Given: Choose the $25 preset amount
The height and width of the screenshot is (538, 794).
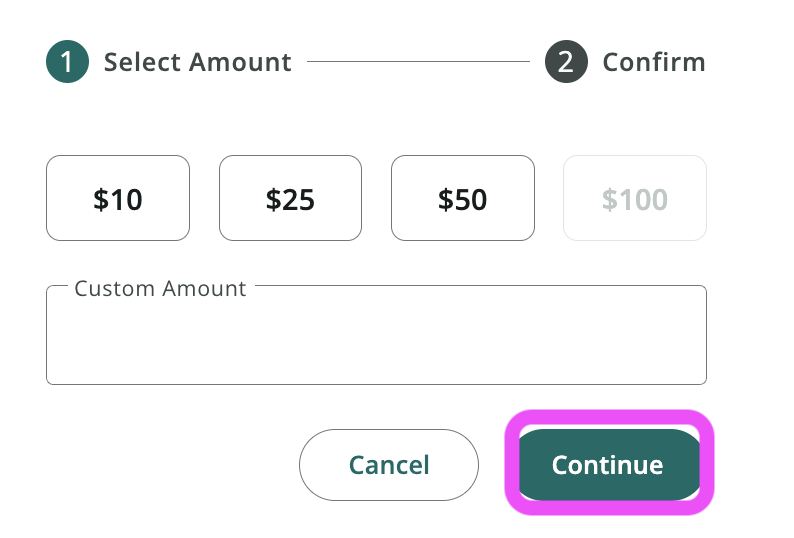Looking at the screenshot, I should click(x=290, y=199).
